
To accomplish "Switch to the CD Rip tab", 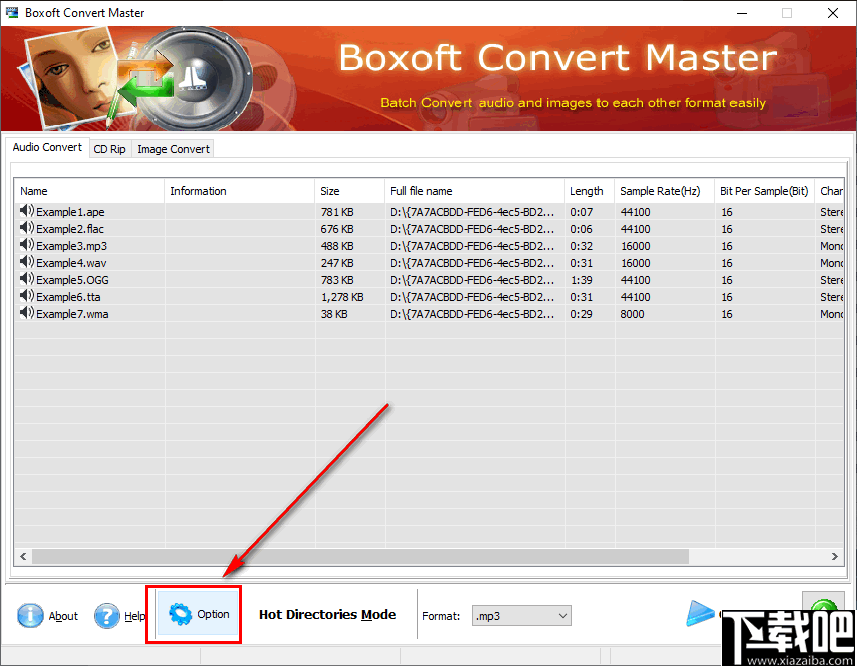I will click(109, 148).
